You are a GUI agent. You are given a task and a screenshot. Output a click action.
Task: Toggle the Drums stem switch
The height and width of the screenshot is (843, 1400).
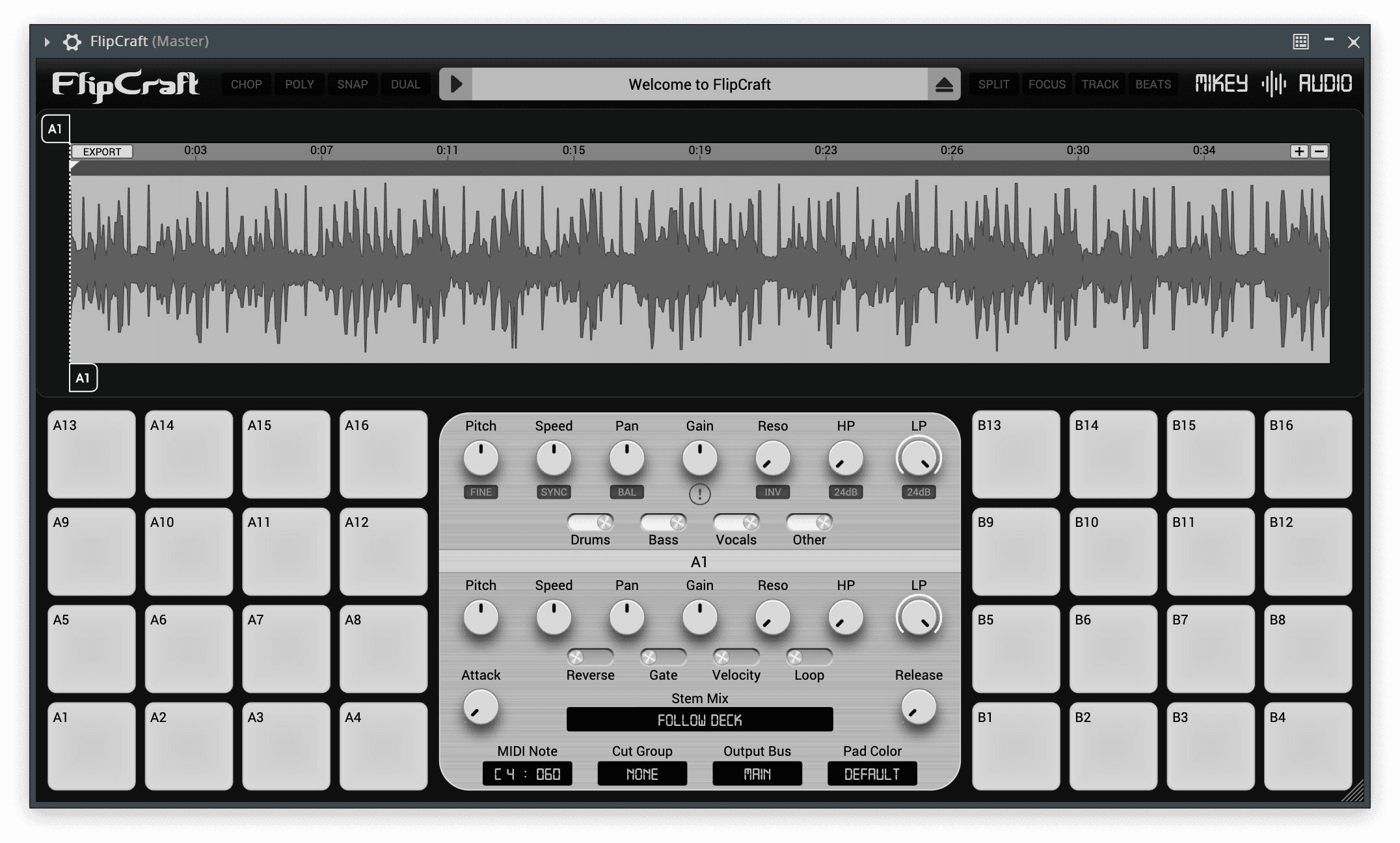click(x=590, y=522)
